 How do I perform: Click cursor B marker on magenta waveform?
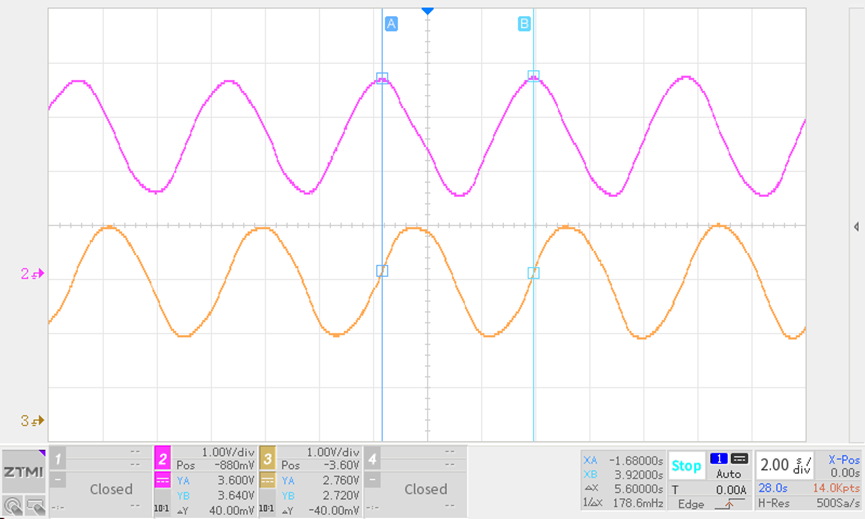coord(533,75)
